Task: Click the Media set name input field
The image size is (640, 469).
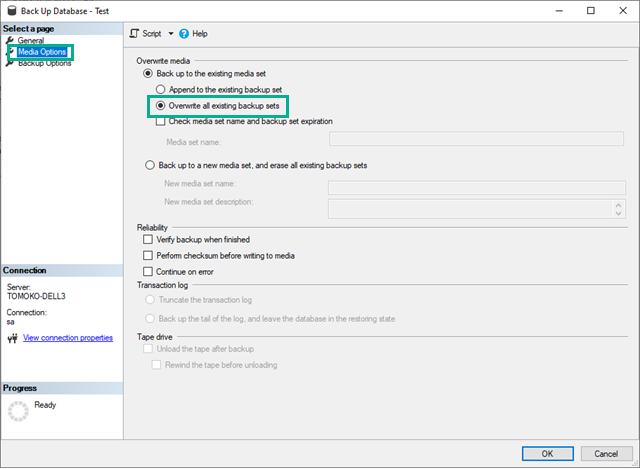Action: point(476,139)
